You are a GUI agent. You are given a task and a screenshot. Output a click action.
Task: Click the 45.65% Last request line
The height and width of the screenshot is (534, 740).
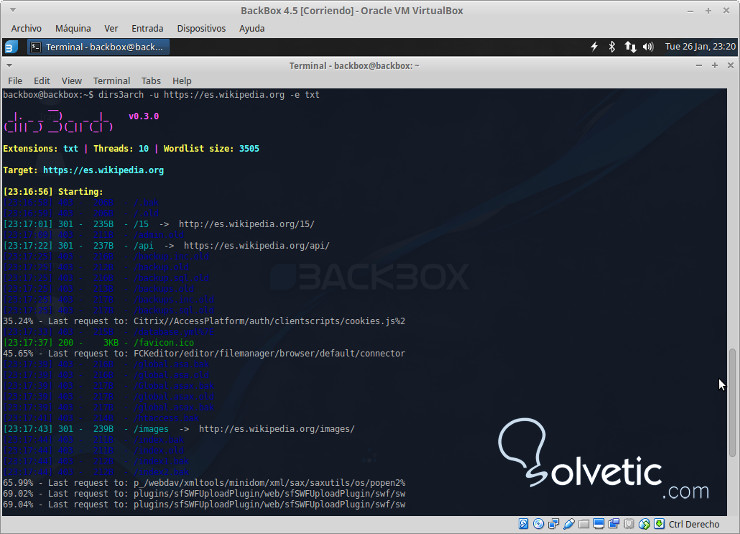coord(204,354)
